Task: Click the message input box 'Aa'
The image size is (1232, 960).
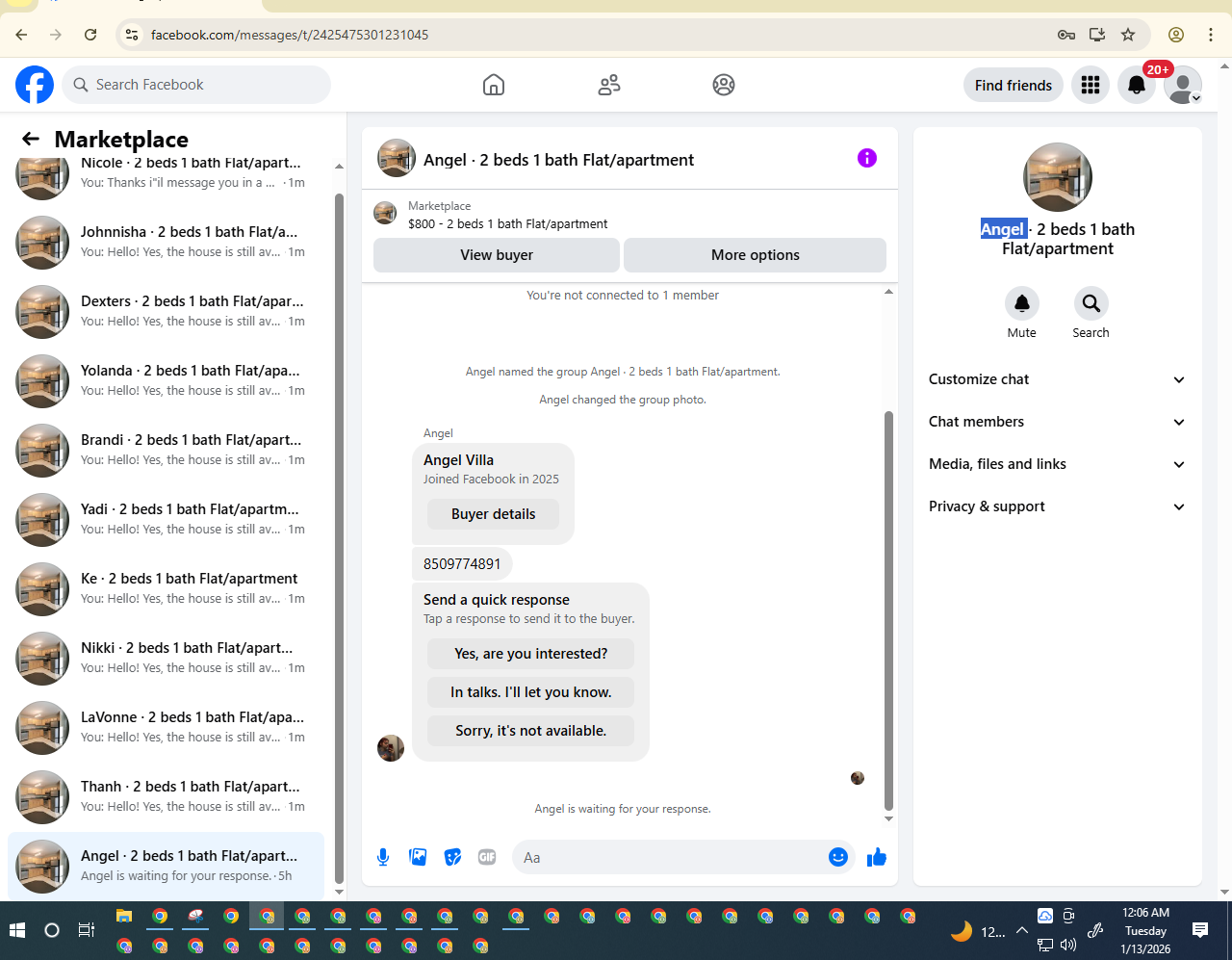Action: pos(672,857)
